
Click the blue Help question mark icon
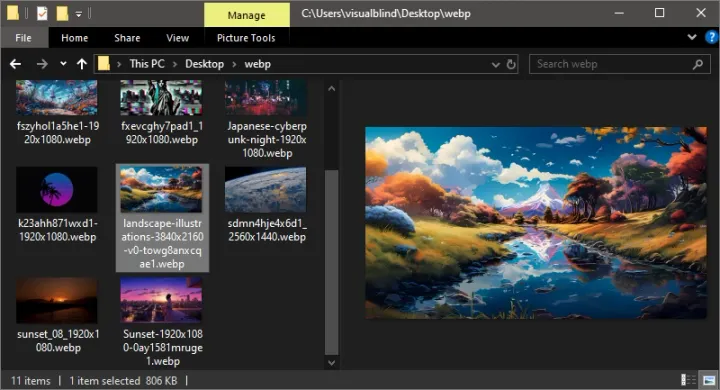point(711,37)
